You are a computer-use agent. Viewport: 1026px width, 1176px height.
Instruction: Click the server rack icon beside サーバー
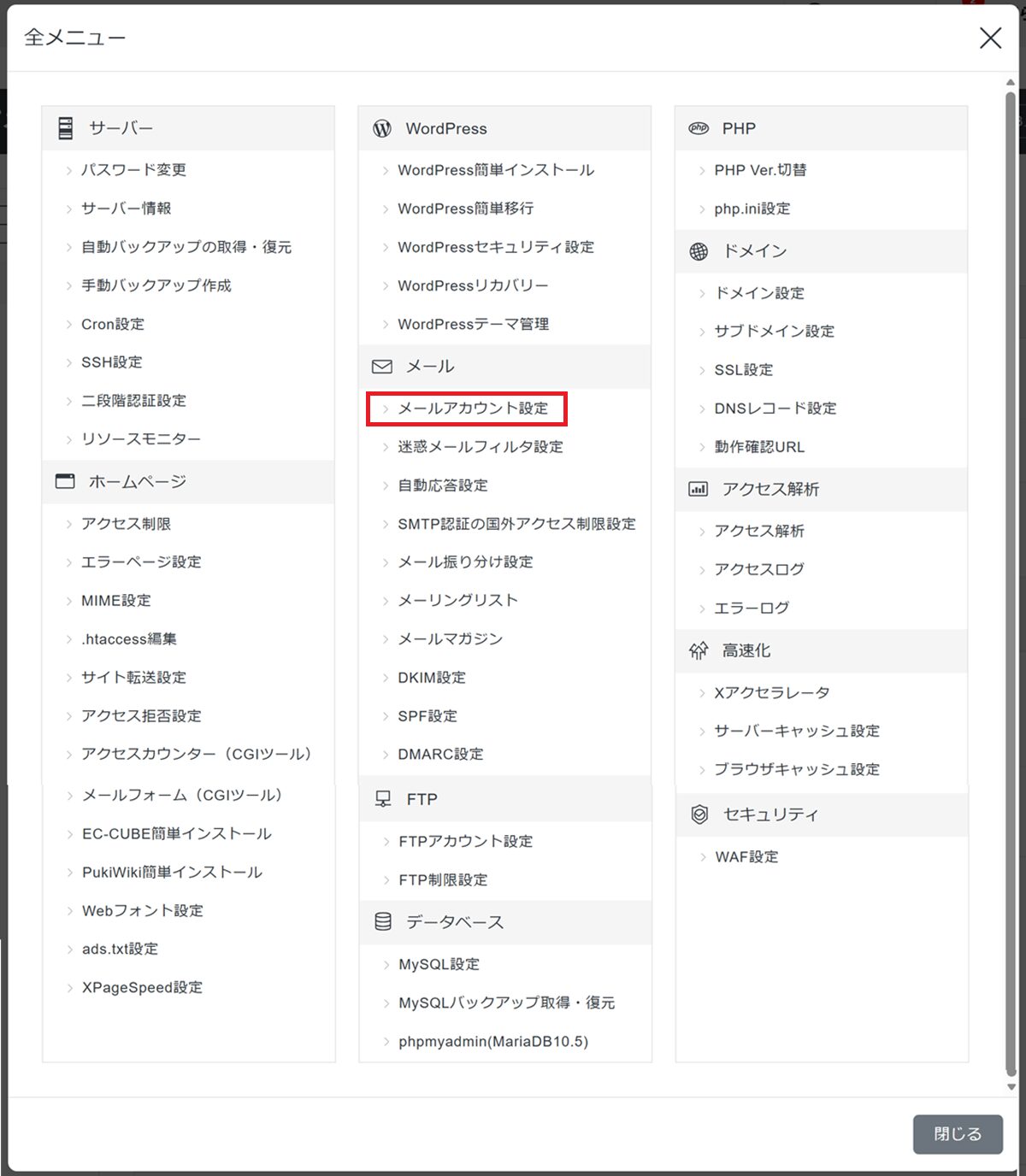[x=66, y=128]
